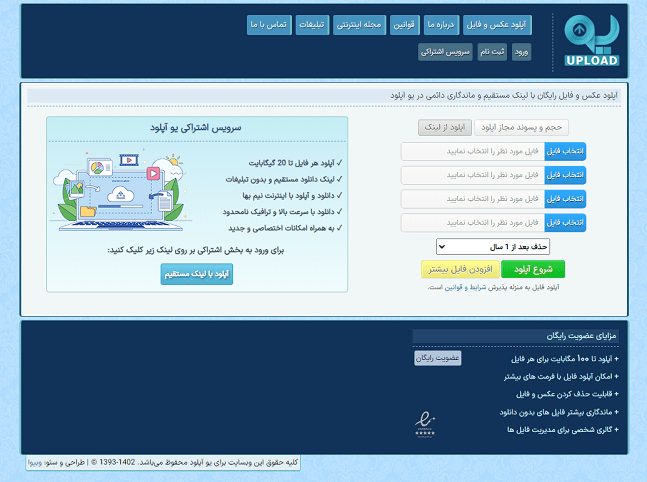647x482 pixels.
Task: Click the fourth file path input field
Action: pyautogui.click(x=473, y=223)
